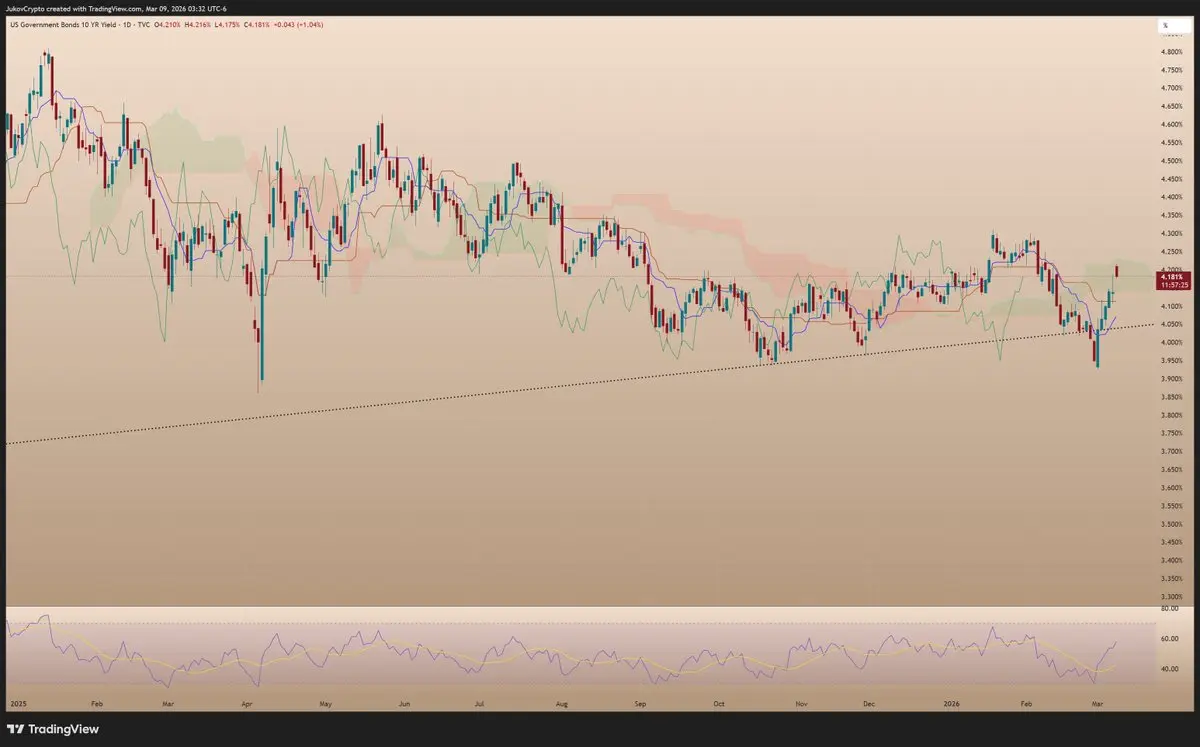Screen dimensions: 1200x747
Task: Click the 3.400% price scale label
Action: (1173, 560)
